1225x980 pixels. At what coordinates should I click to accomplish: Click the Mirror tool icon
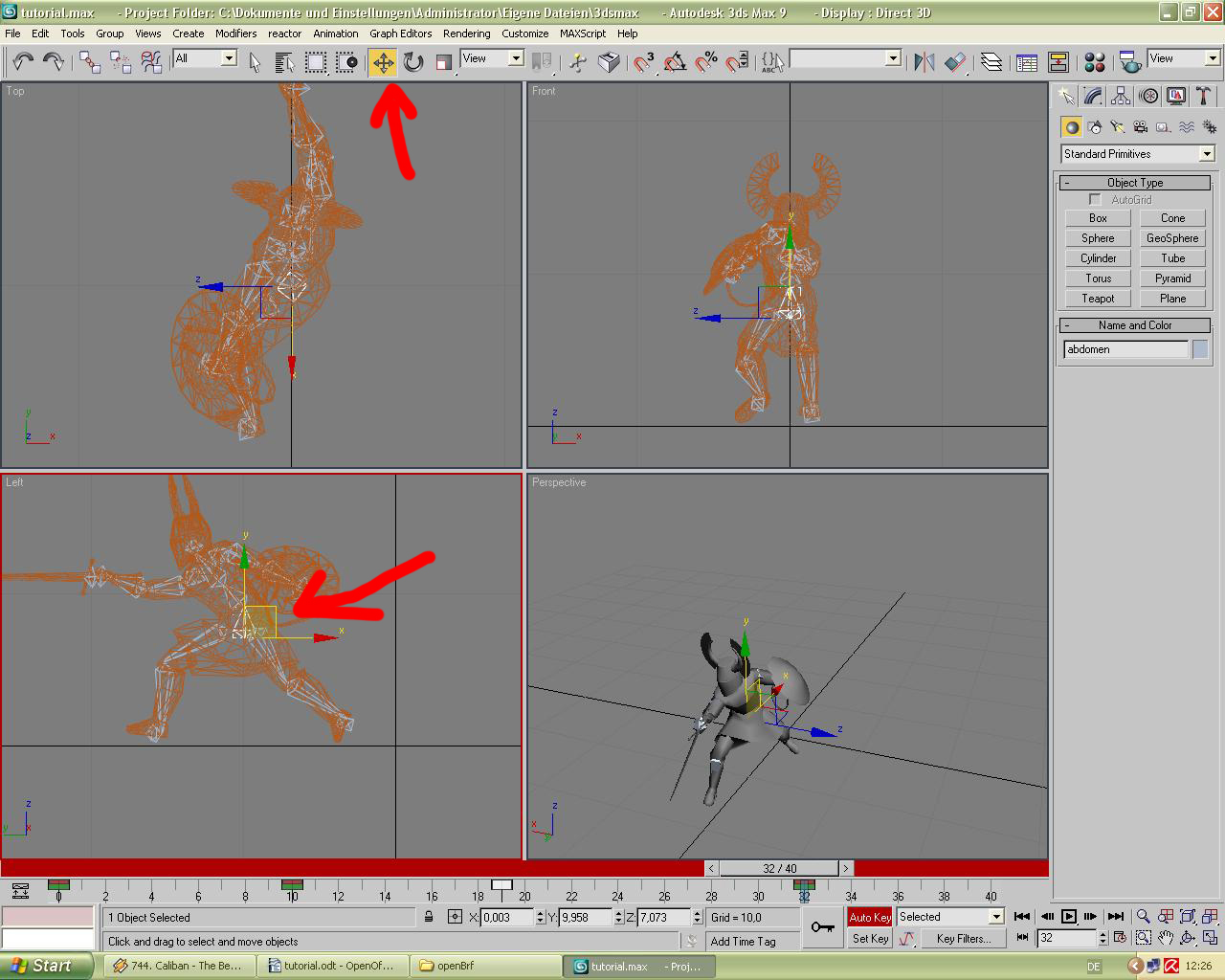[924, 63]
